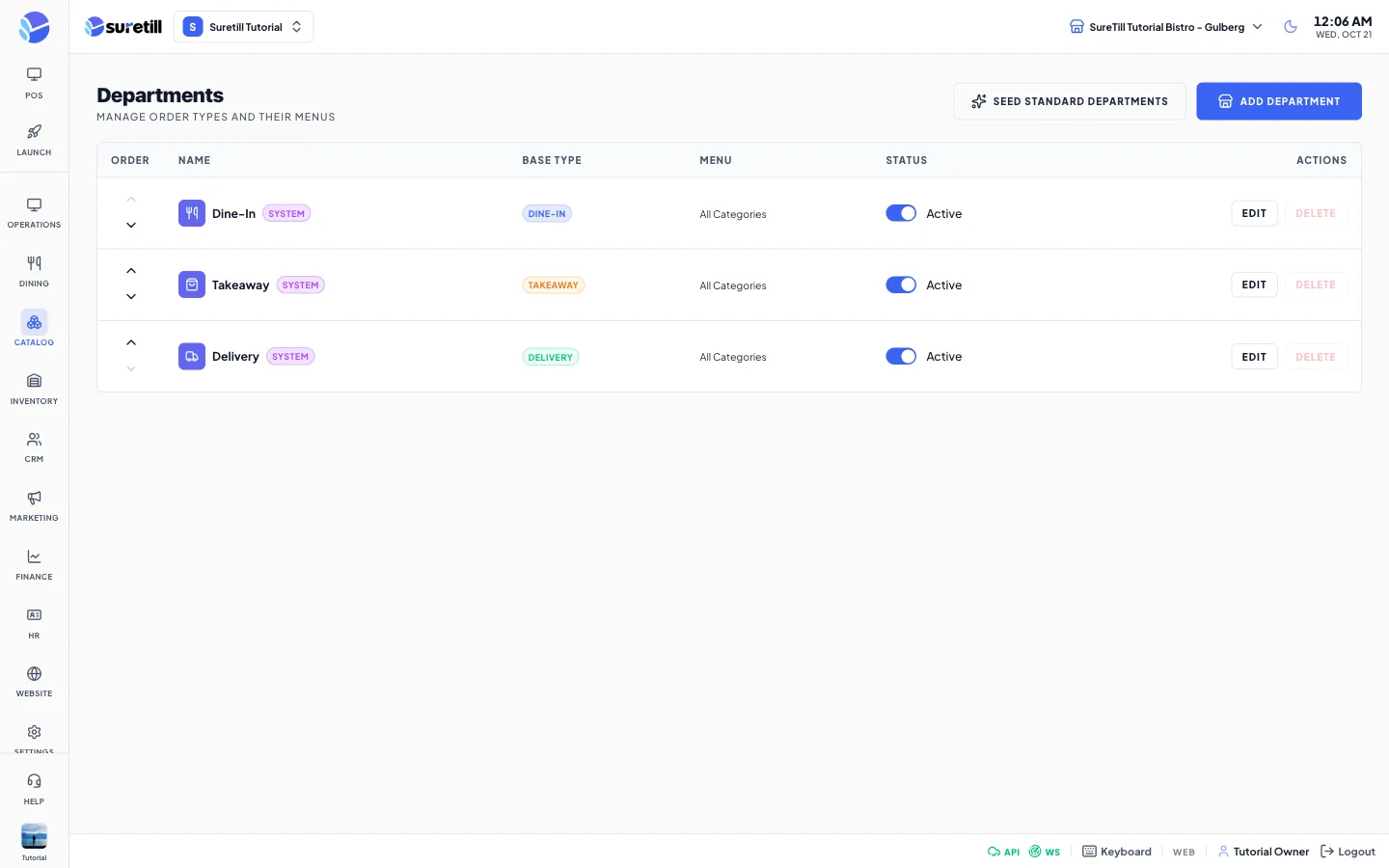
Task: Click the Tutorial avatar thumbnail
Action: pyautogui.click(x=34, y=836)
